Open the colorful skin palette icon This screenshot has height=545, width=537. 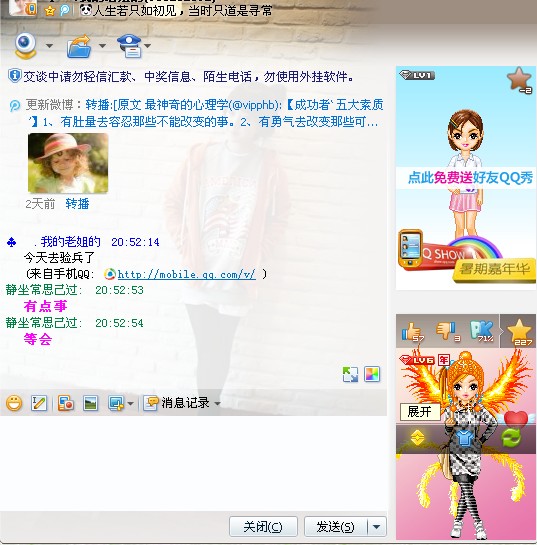(372, 374)
